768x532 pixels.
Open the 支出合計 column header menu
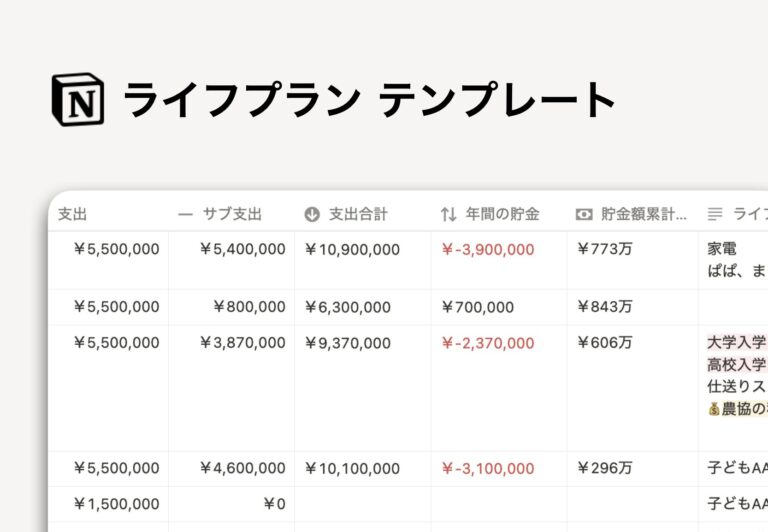point(362,214)
